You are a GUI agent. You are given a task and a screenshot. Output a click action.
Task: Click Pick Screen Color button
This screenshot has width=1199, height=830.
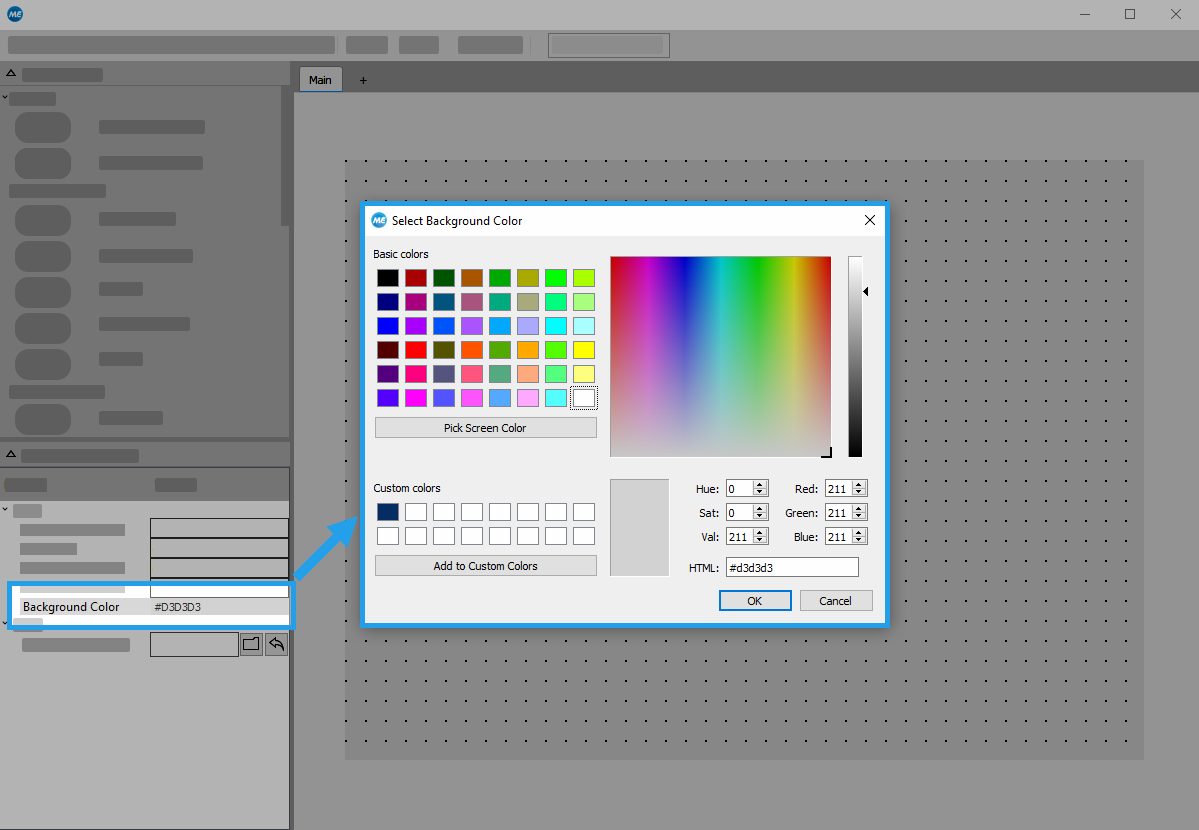pyautogui.click(x=485, y=428)
